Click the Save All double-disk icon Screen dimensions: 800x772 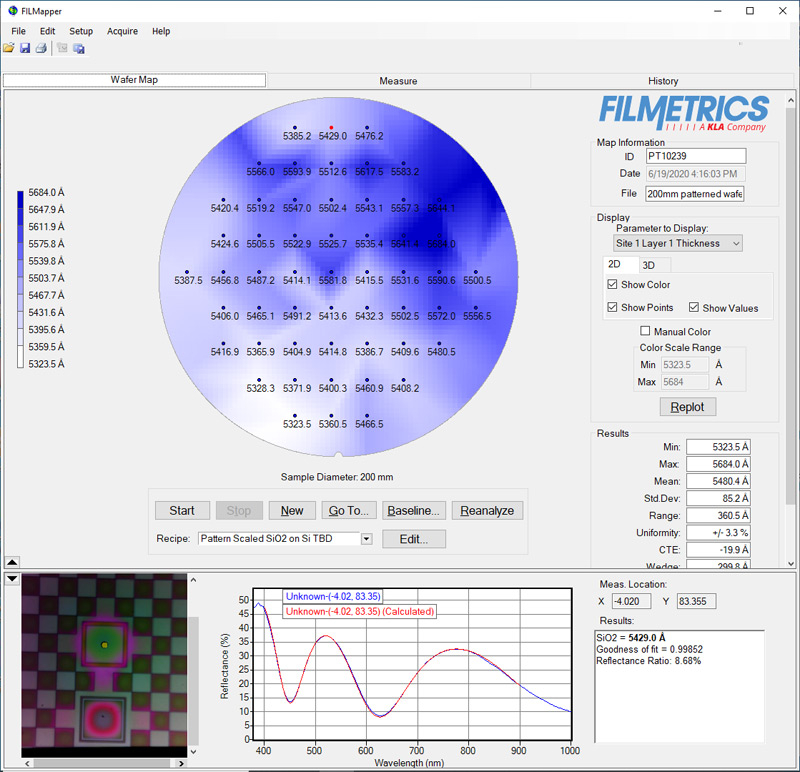coord(79,48)
